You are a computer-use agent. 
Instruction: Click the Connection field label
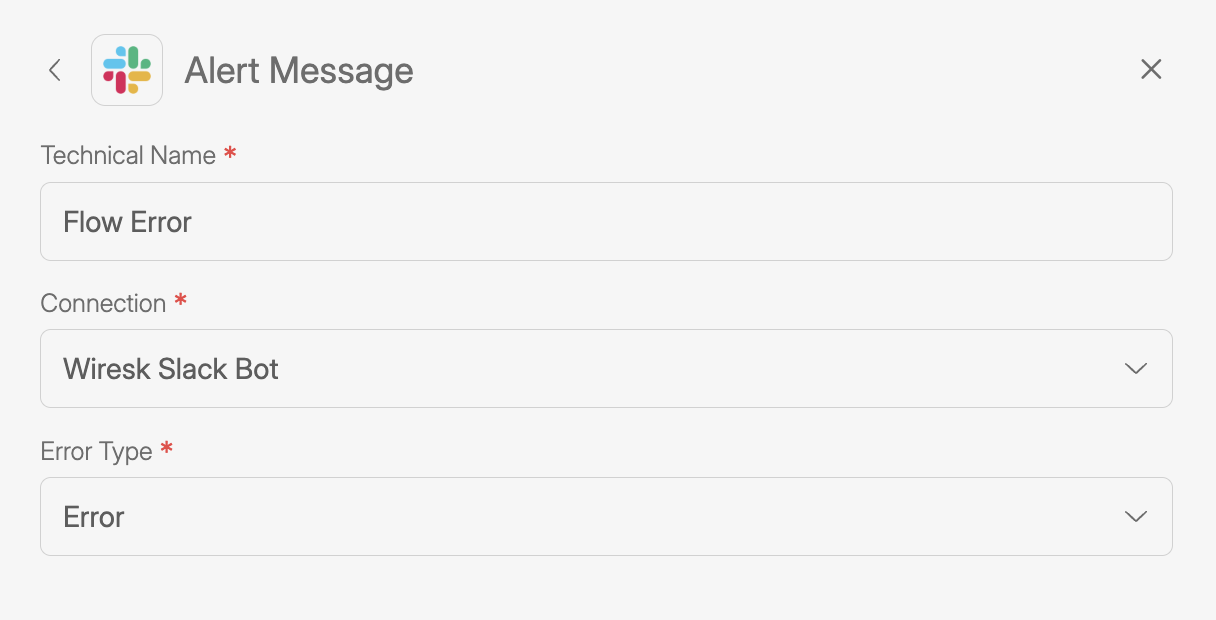click(103, 304)
